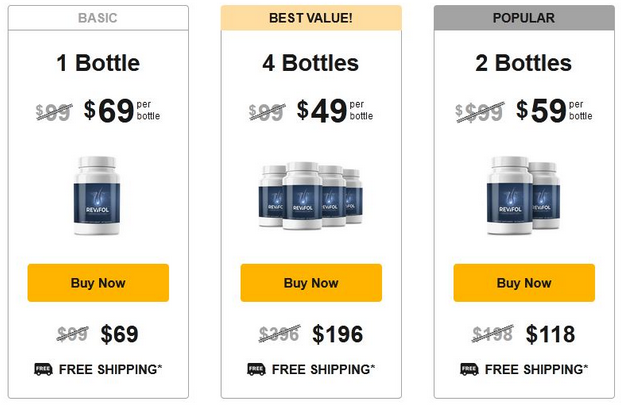Click the "2 Bottles" heading
The height and width of the screenshot is (416, 621).
[x=524, y=65]
